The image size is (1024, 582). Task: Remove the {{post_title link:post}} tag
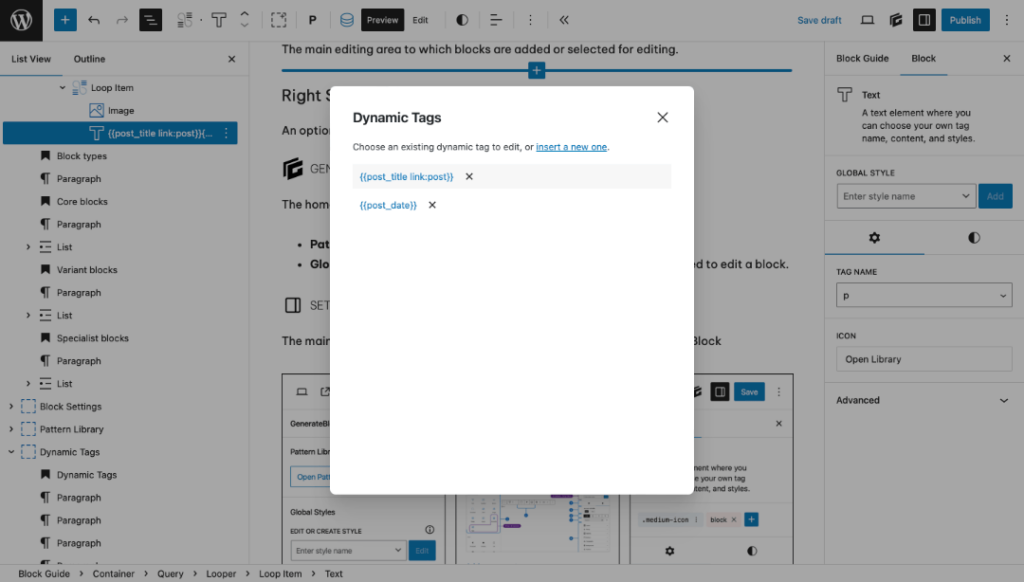coord(469,176)
